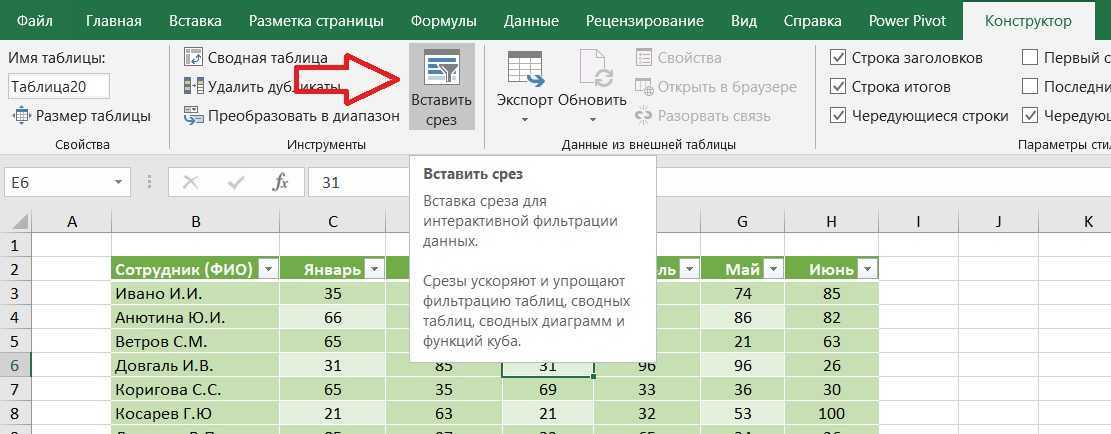Click cell with Ивано И.И.
1111x434 pixels.
coord(196,293)
